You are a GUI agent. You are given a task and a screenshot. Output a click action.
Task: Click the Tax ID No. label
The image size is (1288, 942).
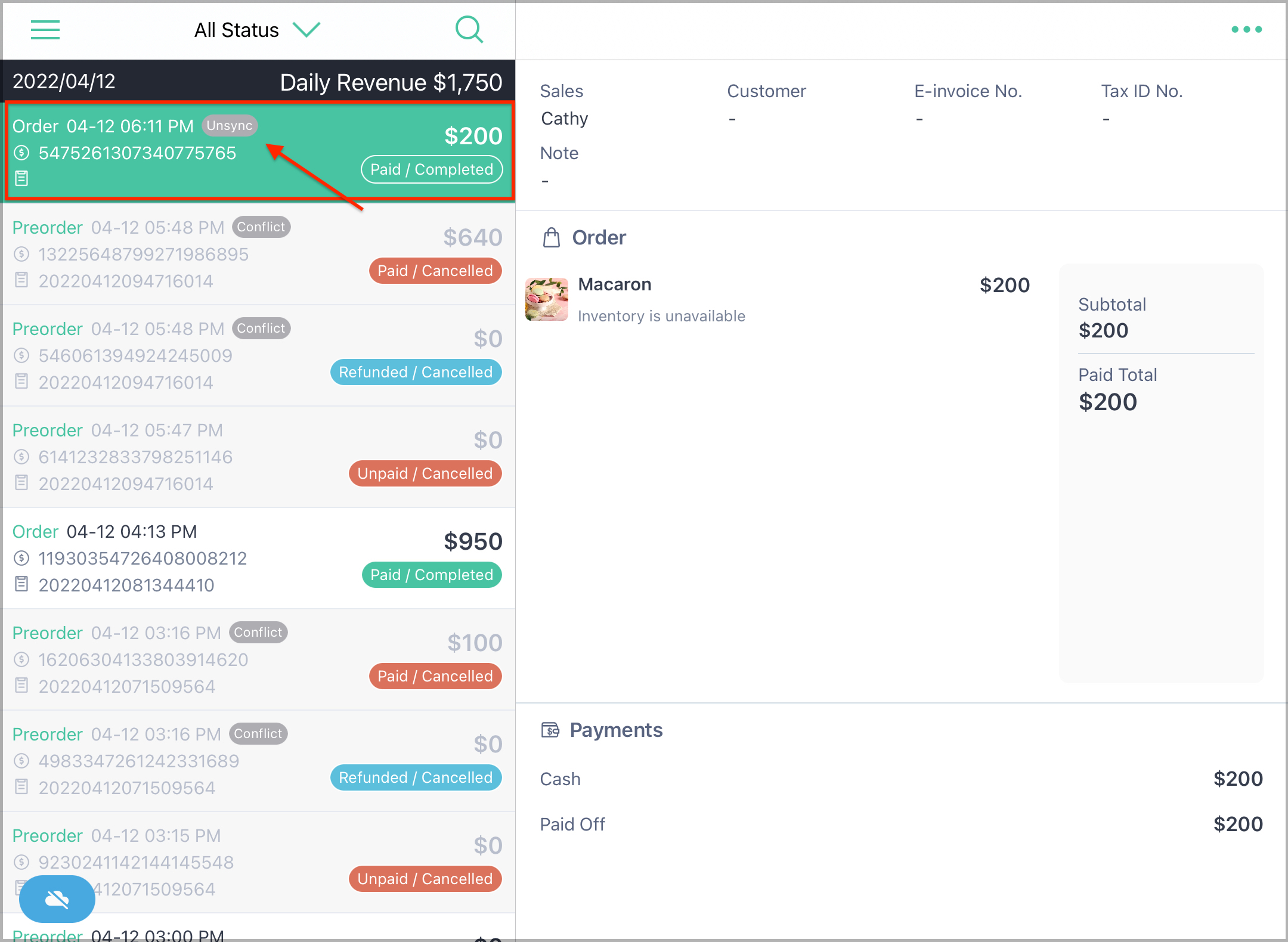point(1142,91)
